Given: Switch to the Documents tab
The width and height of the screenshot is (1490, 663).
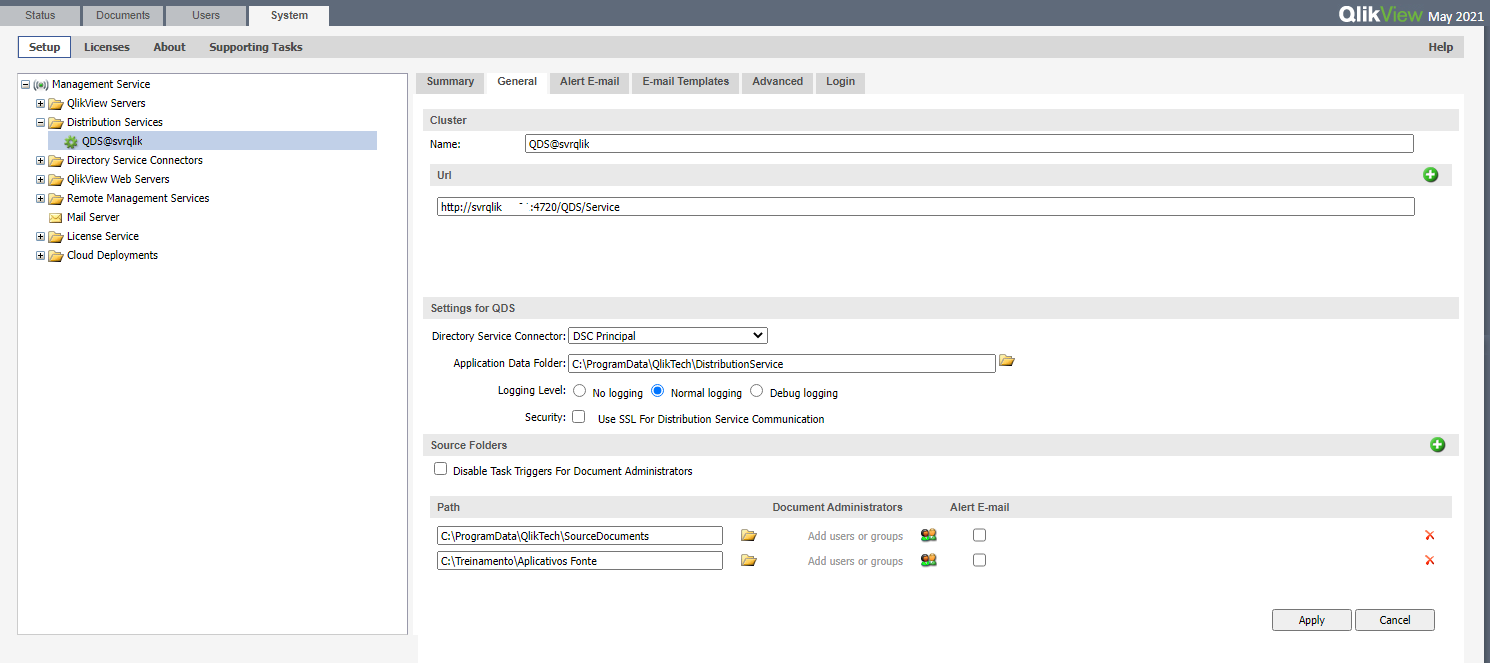Looking at the screenshot, I should tap(123, 15).
